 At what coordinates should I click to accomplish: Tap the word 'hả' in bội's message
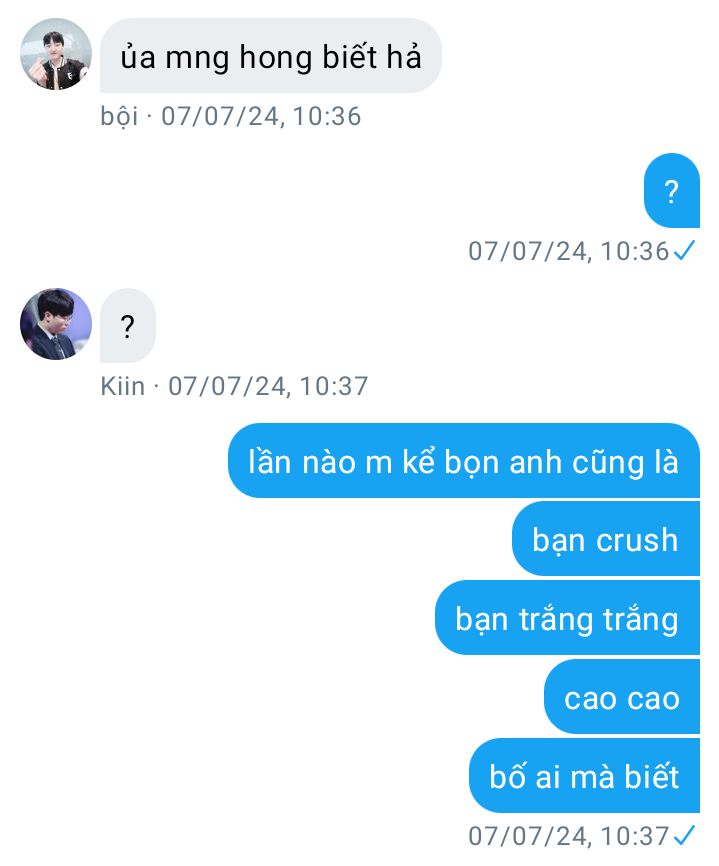click(x=404, y=56)
